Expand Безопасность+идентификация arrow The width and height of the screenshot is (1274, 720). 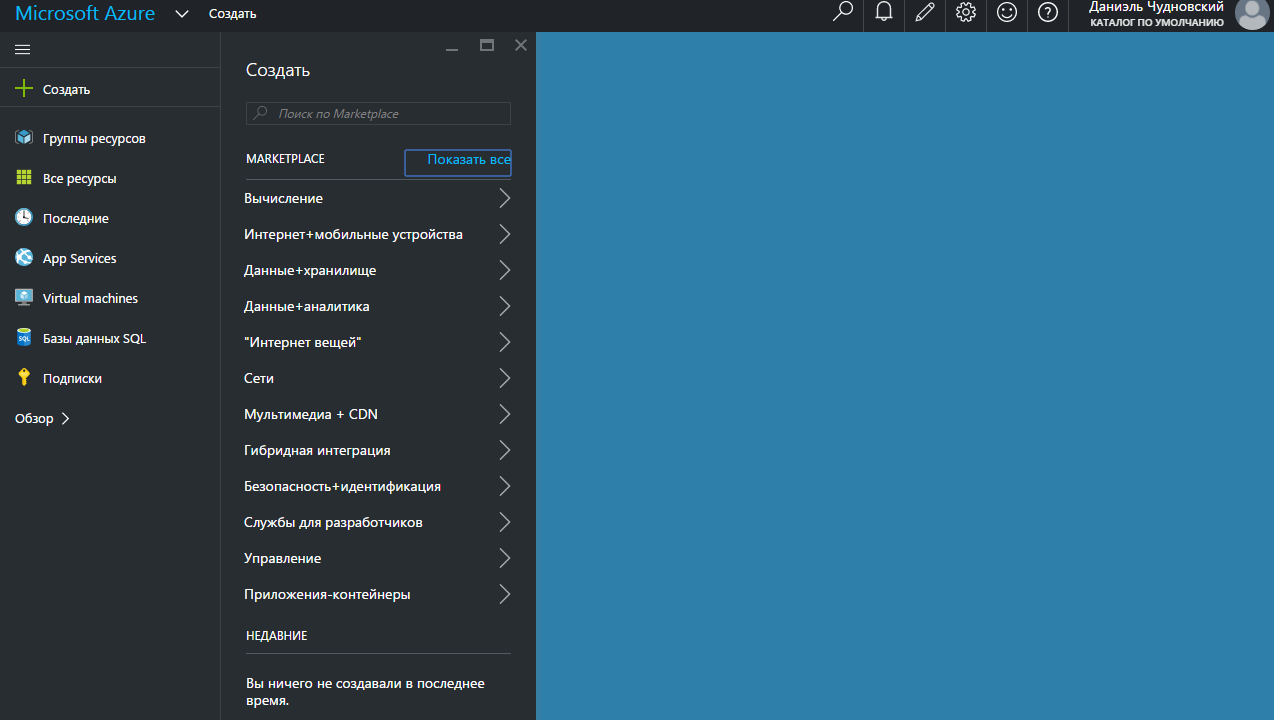point(505,486)
